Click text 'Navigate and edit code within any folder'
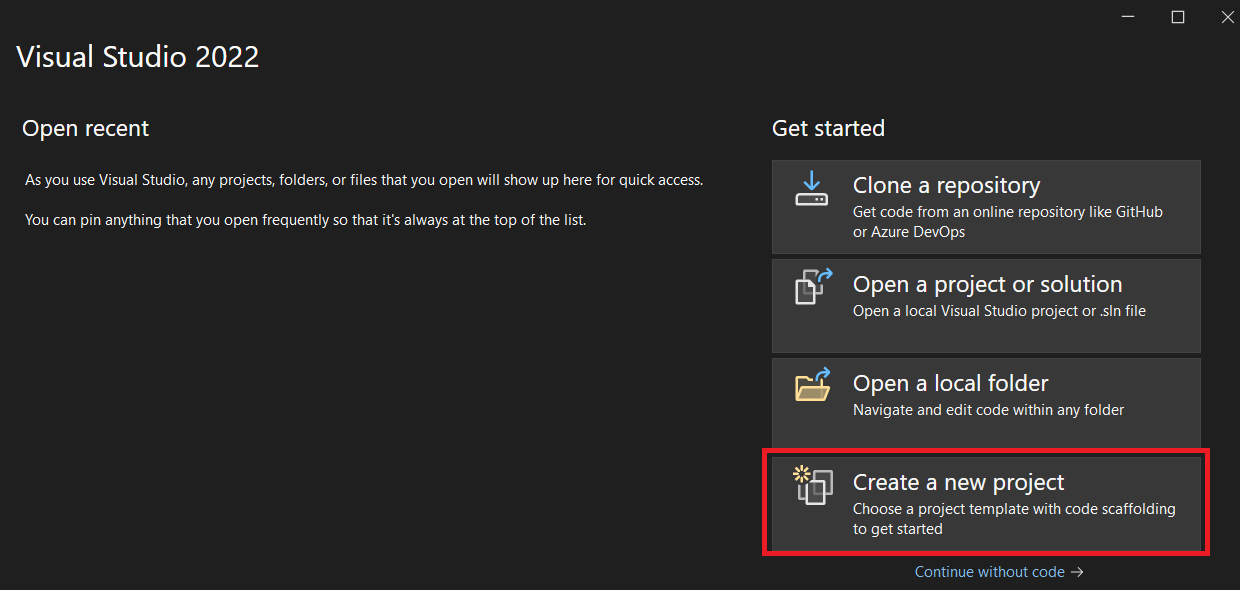The image size is (1240, 590). click(x=989, y=410)
